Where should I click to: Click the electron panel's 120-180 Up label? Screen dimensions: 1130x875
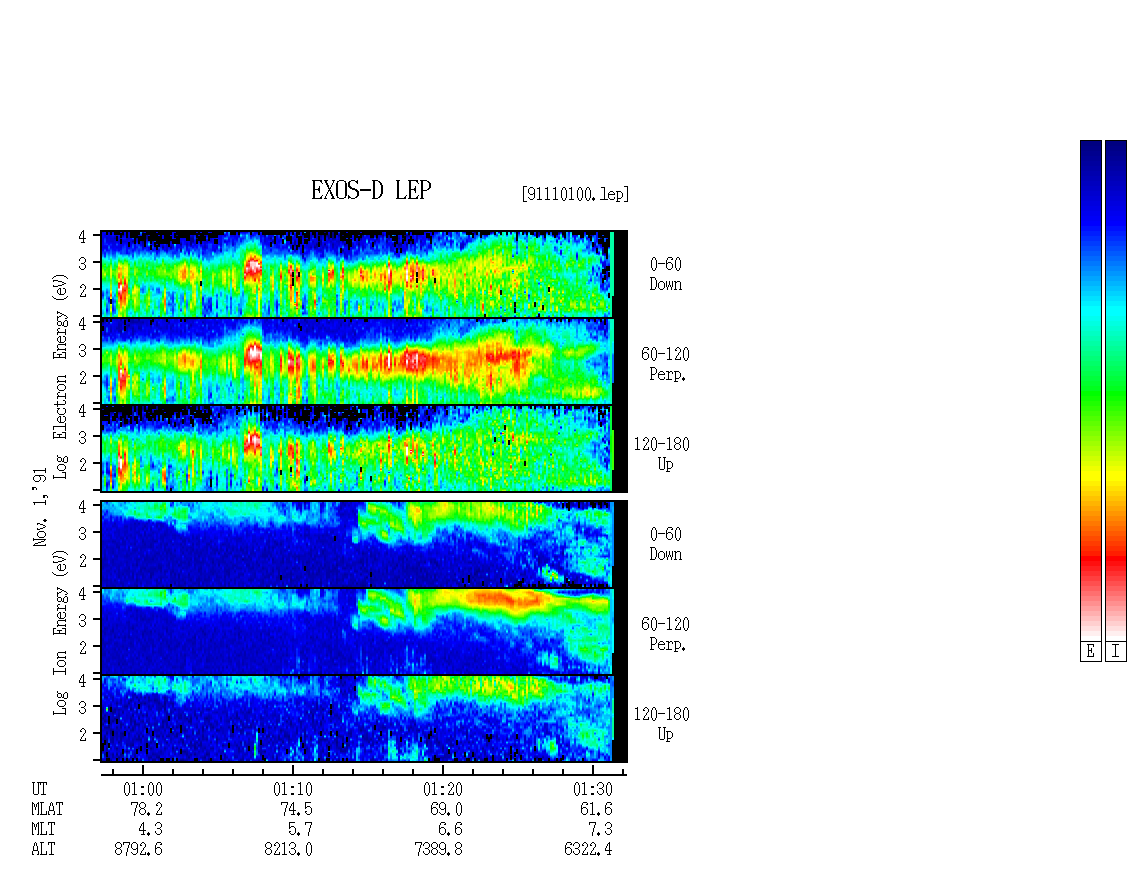pyautogui.click(x=662, y=454)
